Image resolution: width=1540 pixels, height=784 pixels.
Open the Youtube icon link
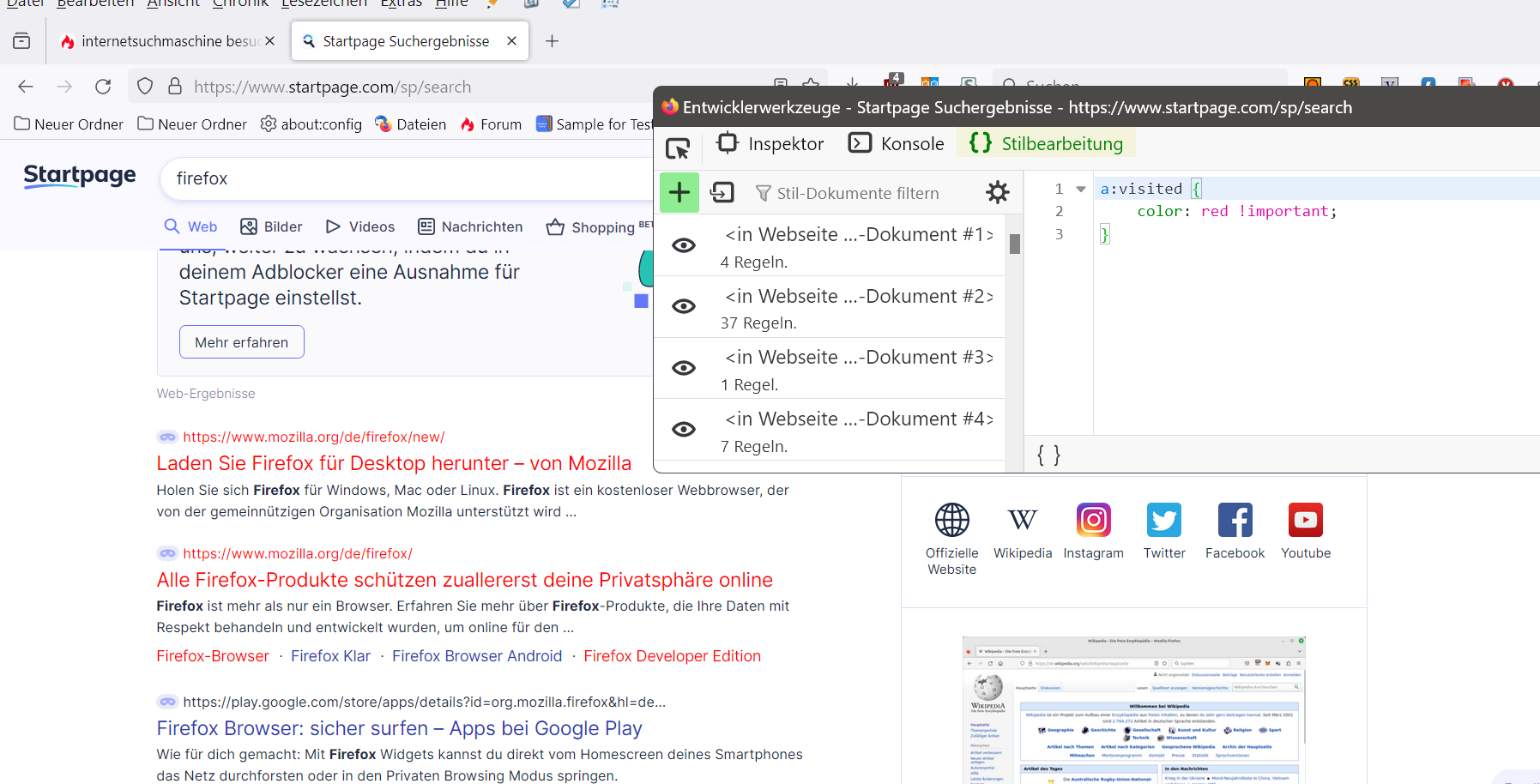point(1305,520)
